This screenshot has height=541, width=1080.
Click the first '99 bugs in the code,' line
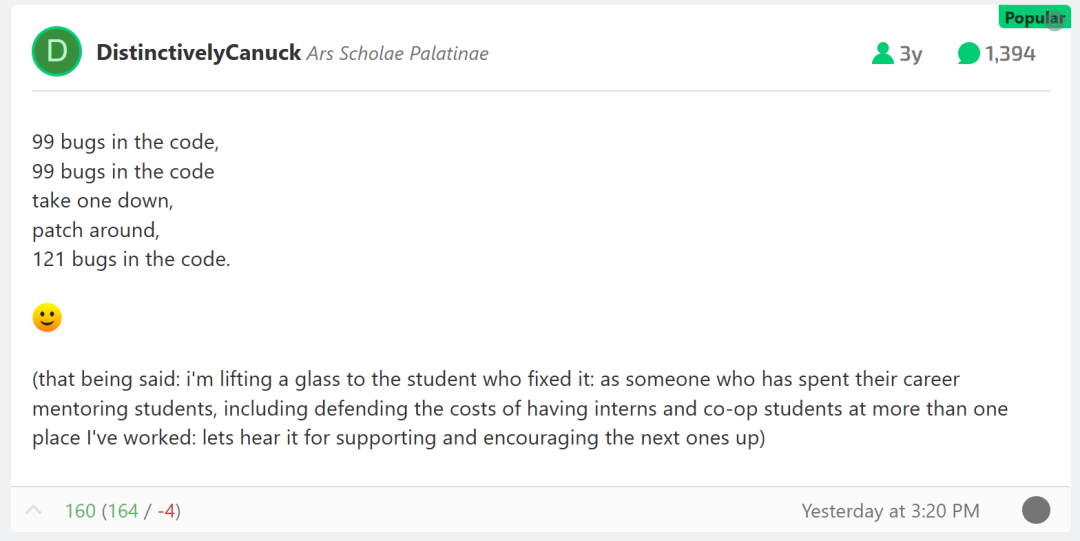[125, 142]
